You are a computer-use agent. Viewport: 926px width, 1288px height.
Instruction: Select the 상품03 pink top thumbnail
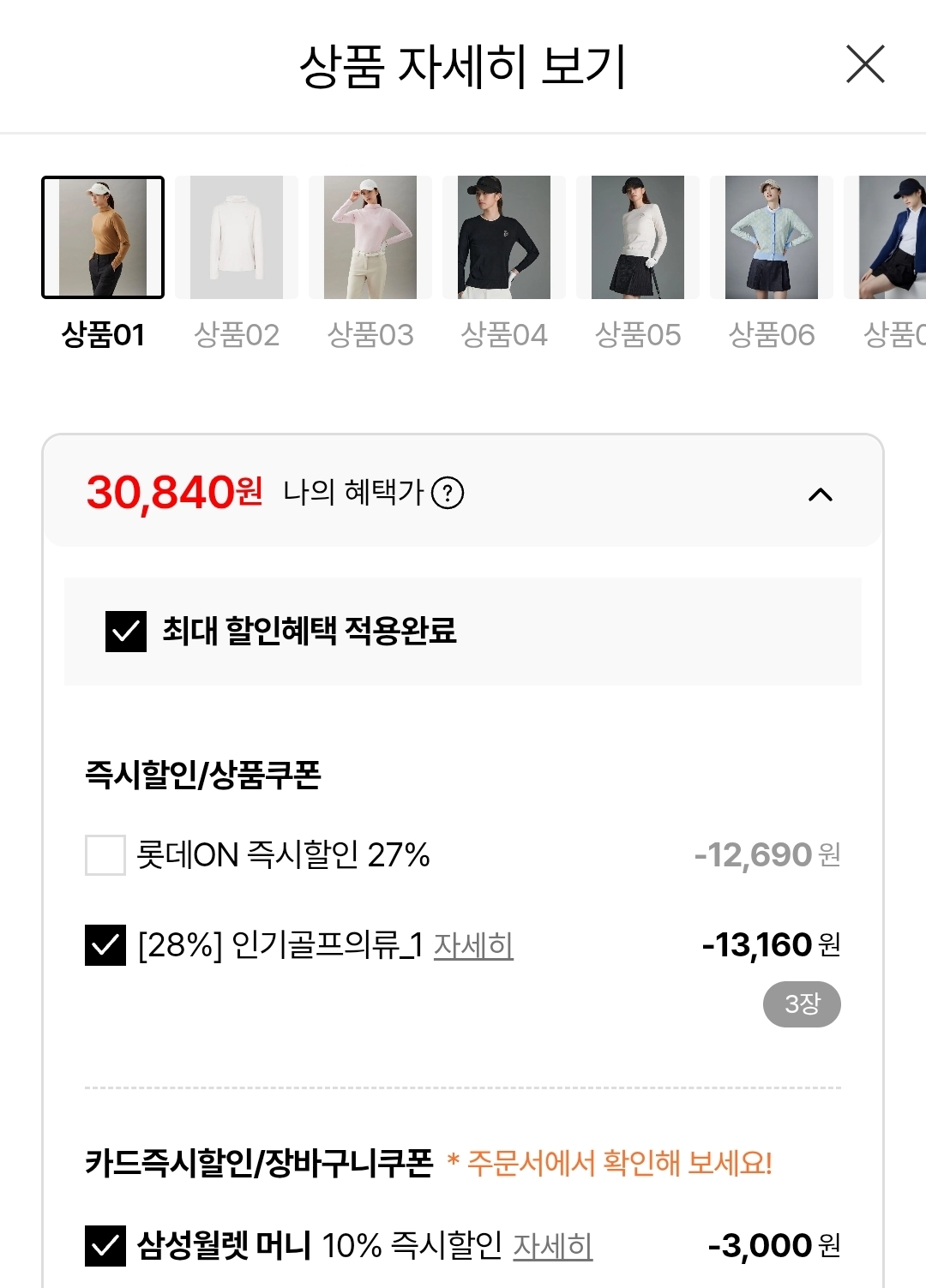tap(370, 237)
